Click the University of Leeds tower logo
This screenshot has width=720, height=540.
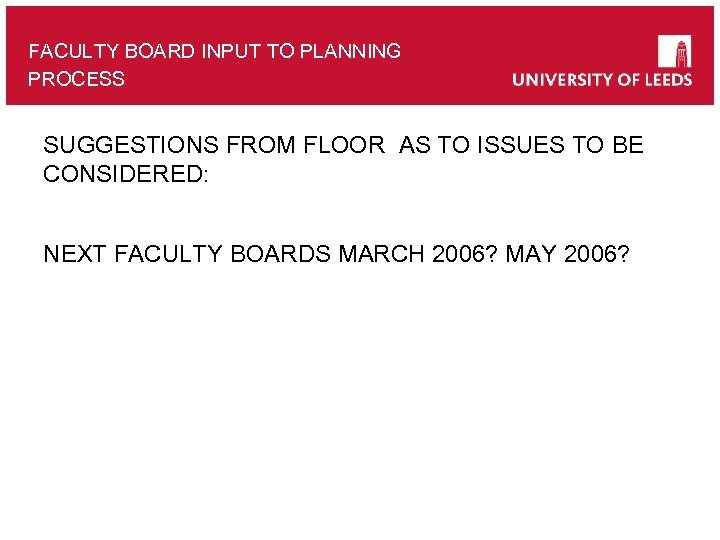[675, 51]
